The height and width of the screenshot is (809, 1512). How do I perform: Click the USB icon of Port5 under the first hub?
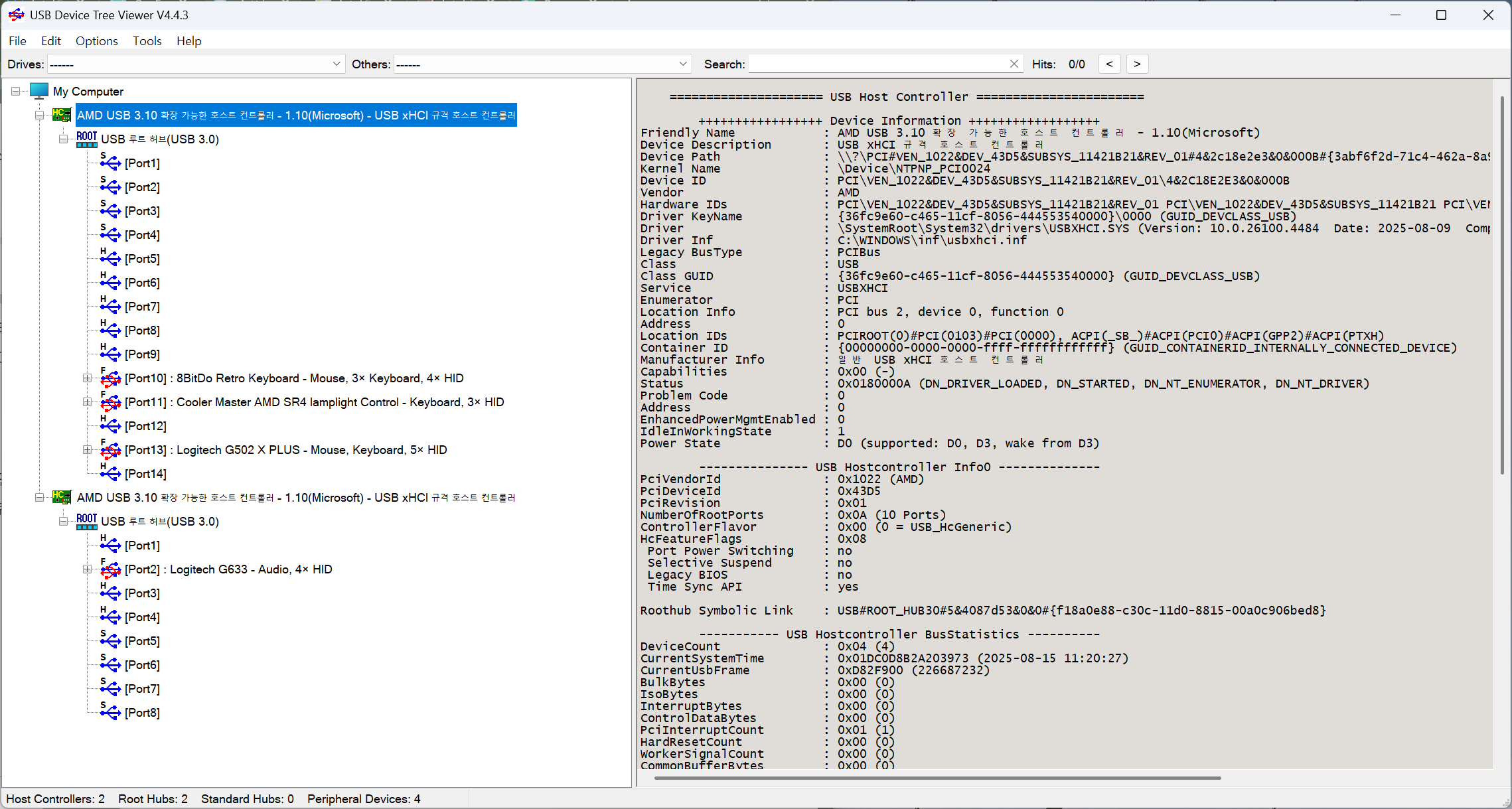pyautogui.click(x=110, y=257)
